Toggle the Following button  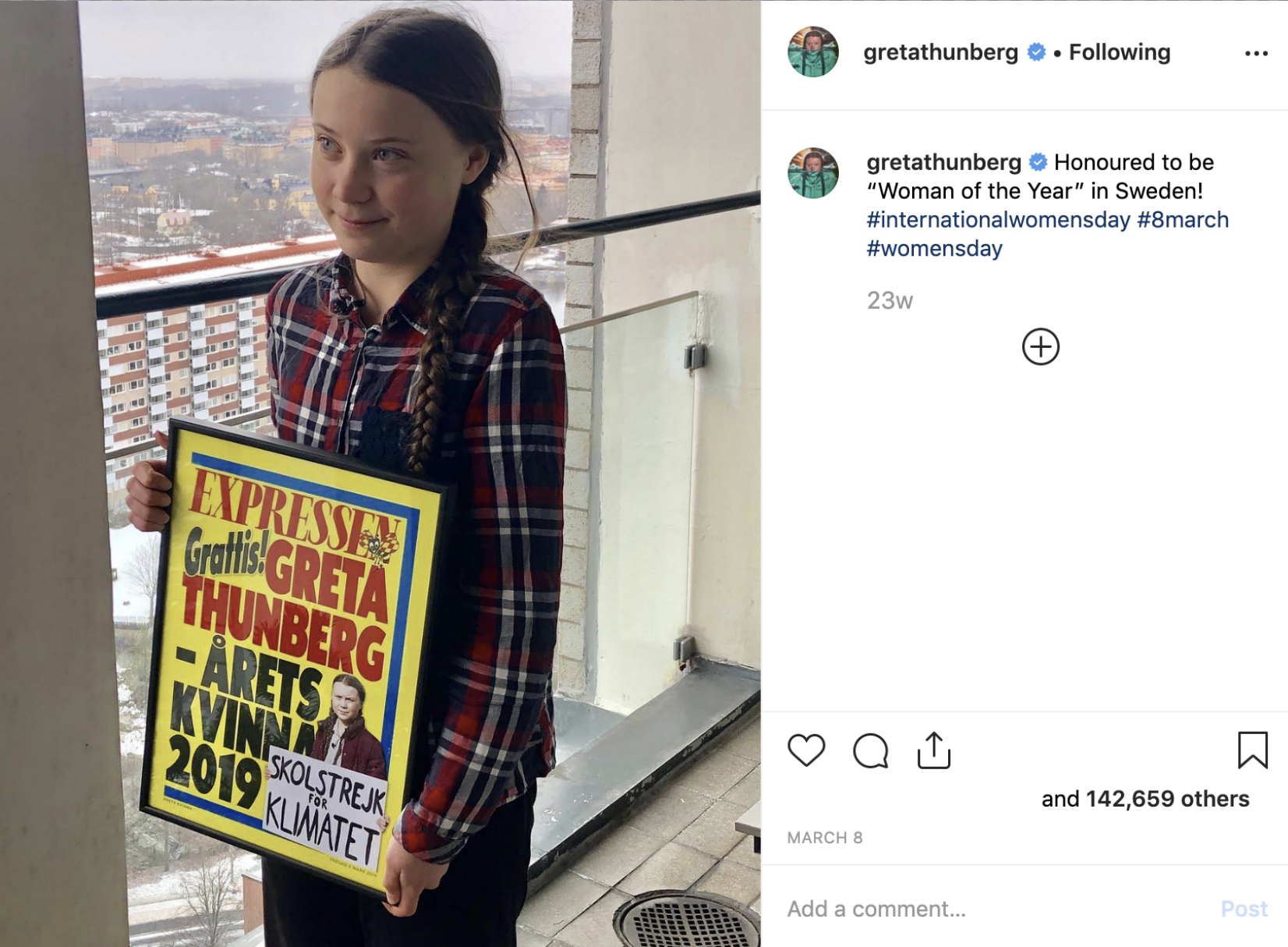point(1120,52)
